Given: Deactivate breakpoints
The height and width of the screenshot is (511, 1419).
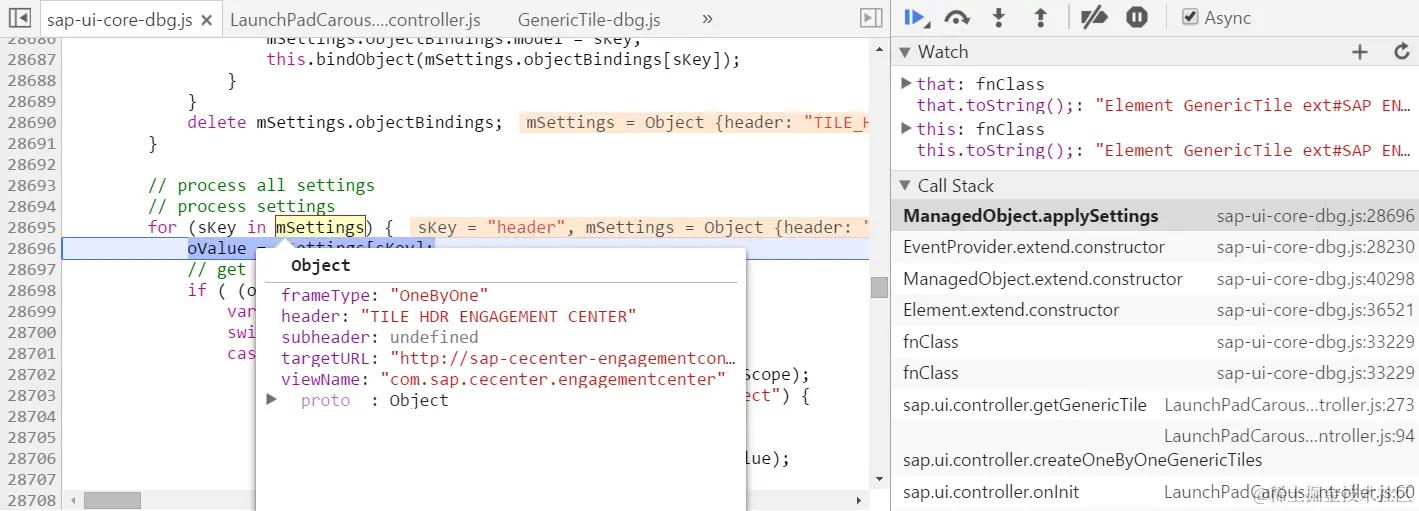Looking at the screenshot, I should 1094,17.
